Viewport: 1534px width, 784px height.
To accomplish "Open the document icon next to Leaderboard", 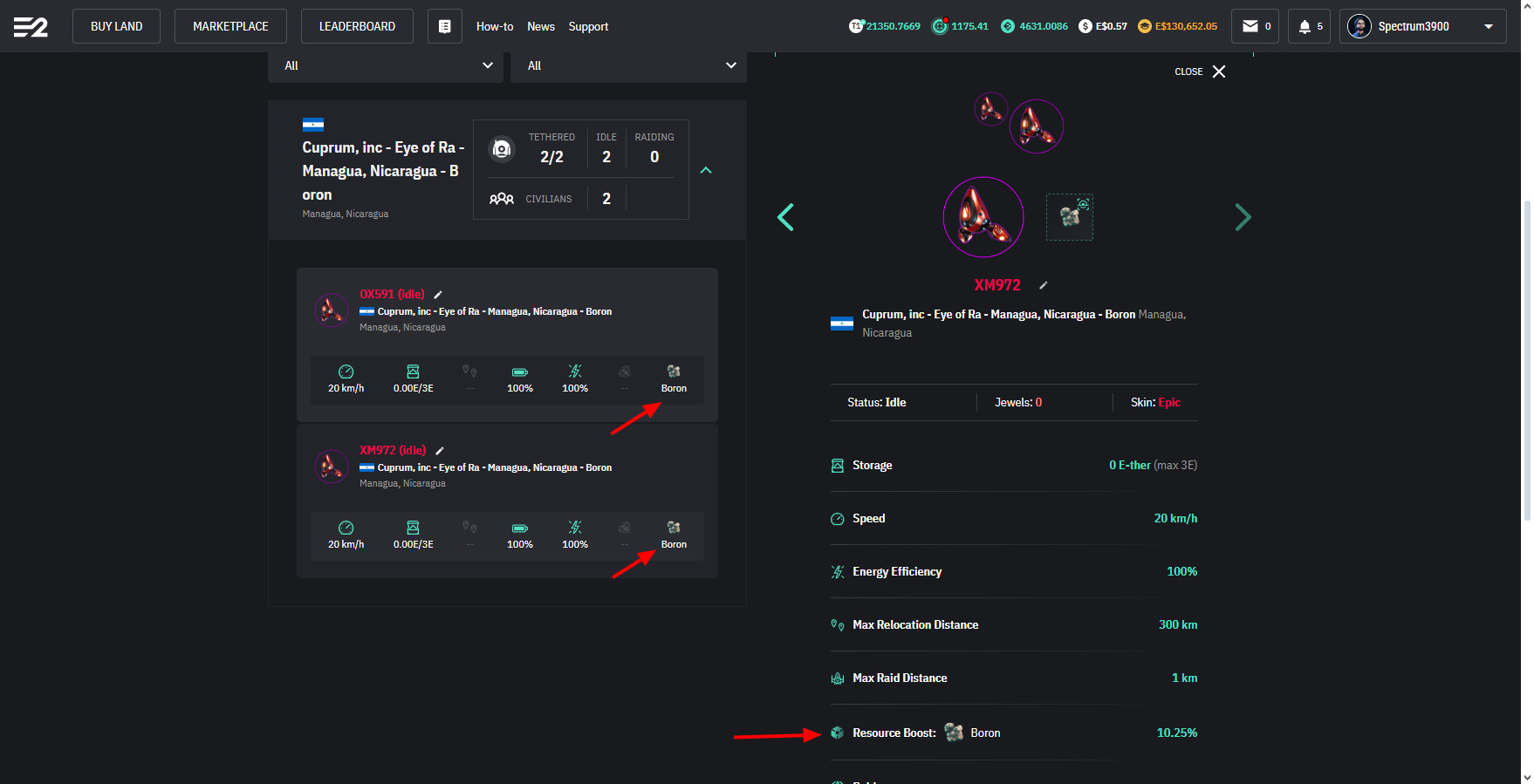I will tap(444, 27).
